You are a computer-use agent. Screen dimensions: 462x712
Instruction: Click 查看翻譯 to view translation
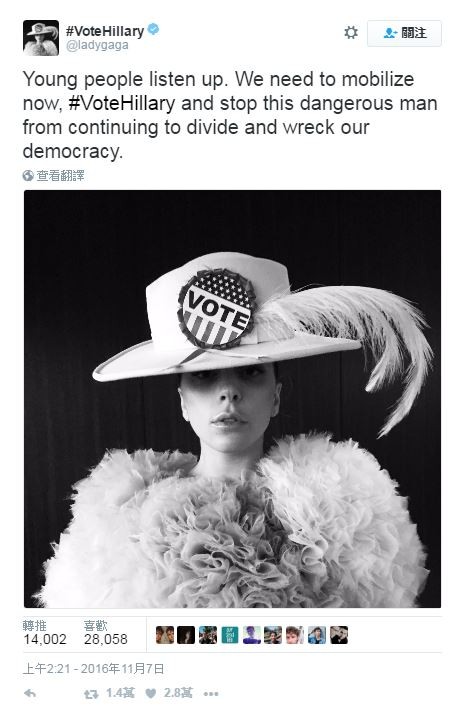point(60,176)
